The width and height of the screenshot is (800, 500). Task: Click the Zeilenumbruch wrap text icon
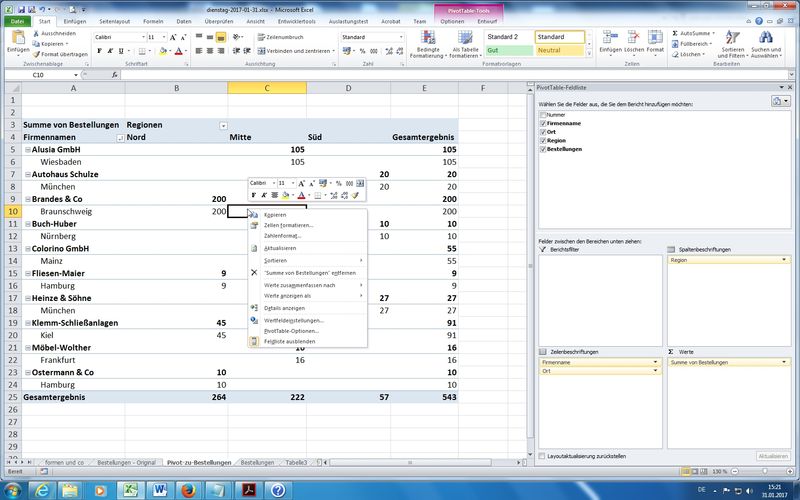pyautogui.click(x=260, y=37)
